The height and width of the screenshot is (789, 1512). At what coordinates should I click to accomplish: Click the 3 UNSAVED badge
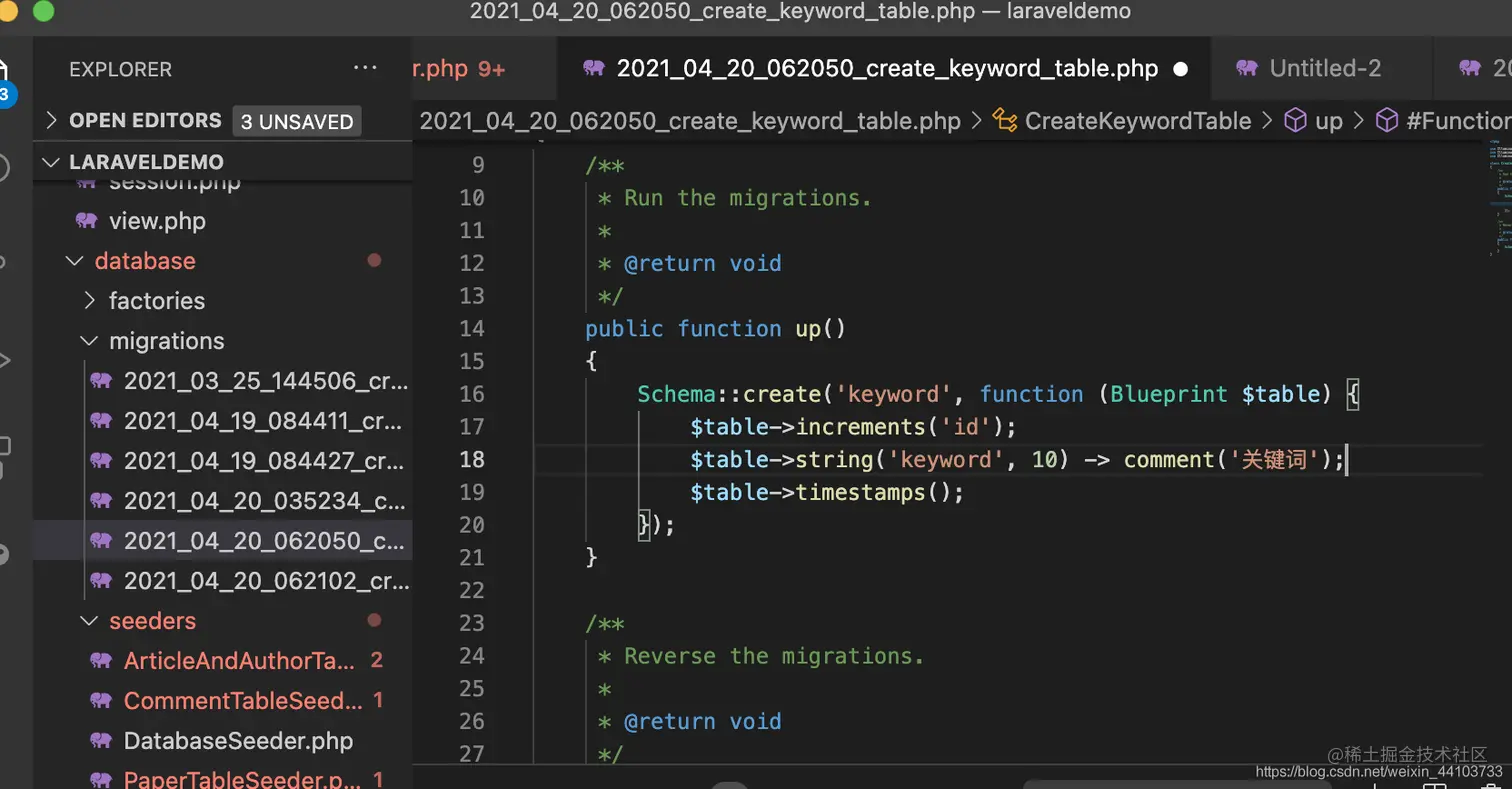[x=297, y=121]
